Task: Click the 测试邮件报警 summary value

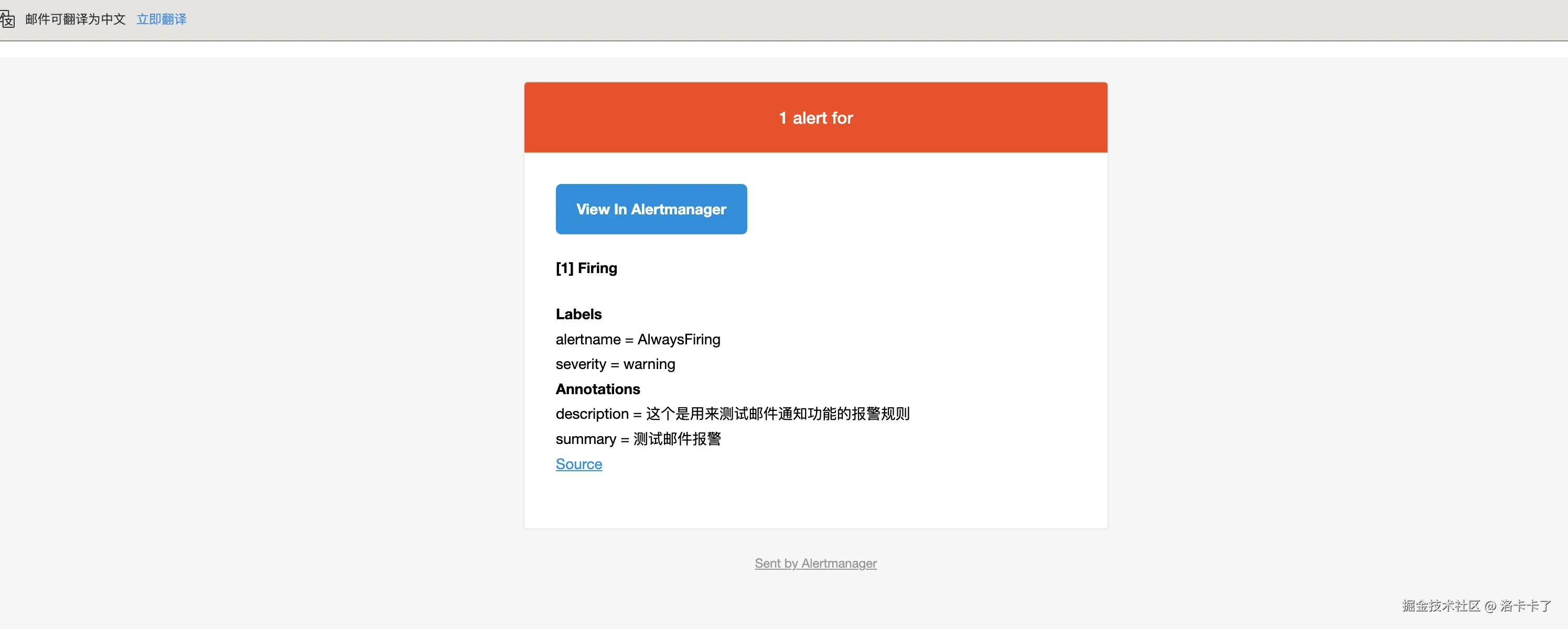Action: pyautogui.click(x=677, y=439)
